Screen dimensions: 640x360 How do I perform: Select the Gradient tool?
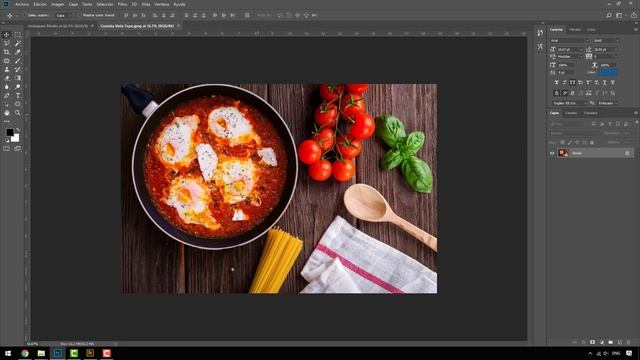click(18, 78)
